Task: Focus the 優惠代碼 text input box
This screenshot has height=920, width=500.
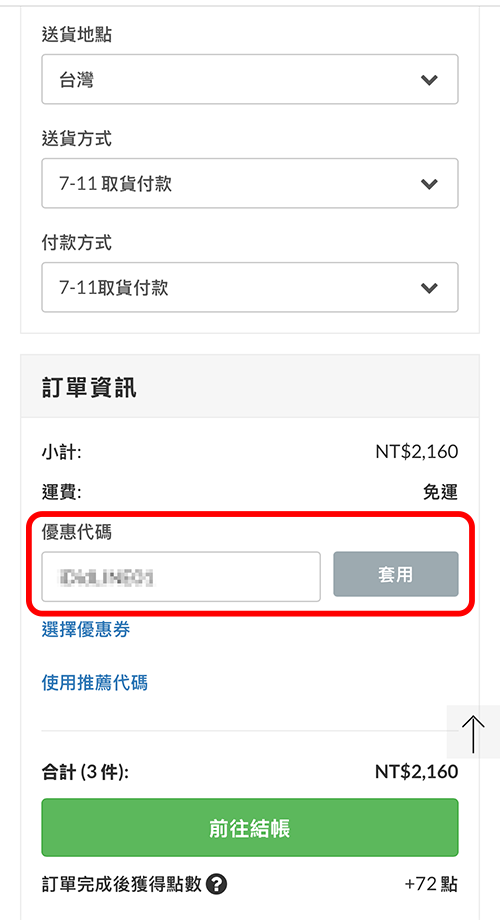Action: pos(181,576)
